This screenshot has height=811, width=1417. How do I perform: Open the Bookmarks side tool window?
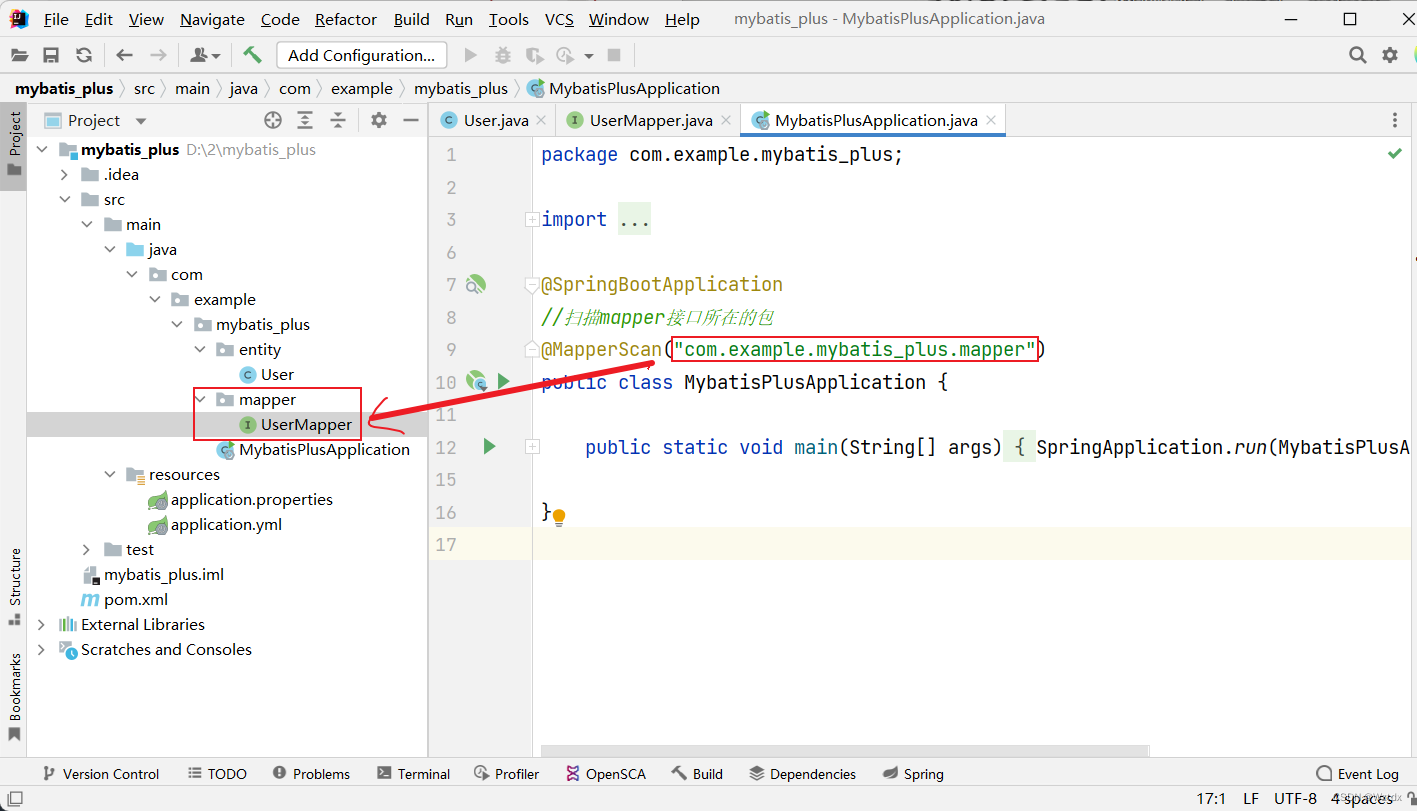[14, 697]
